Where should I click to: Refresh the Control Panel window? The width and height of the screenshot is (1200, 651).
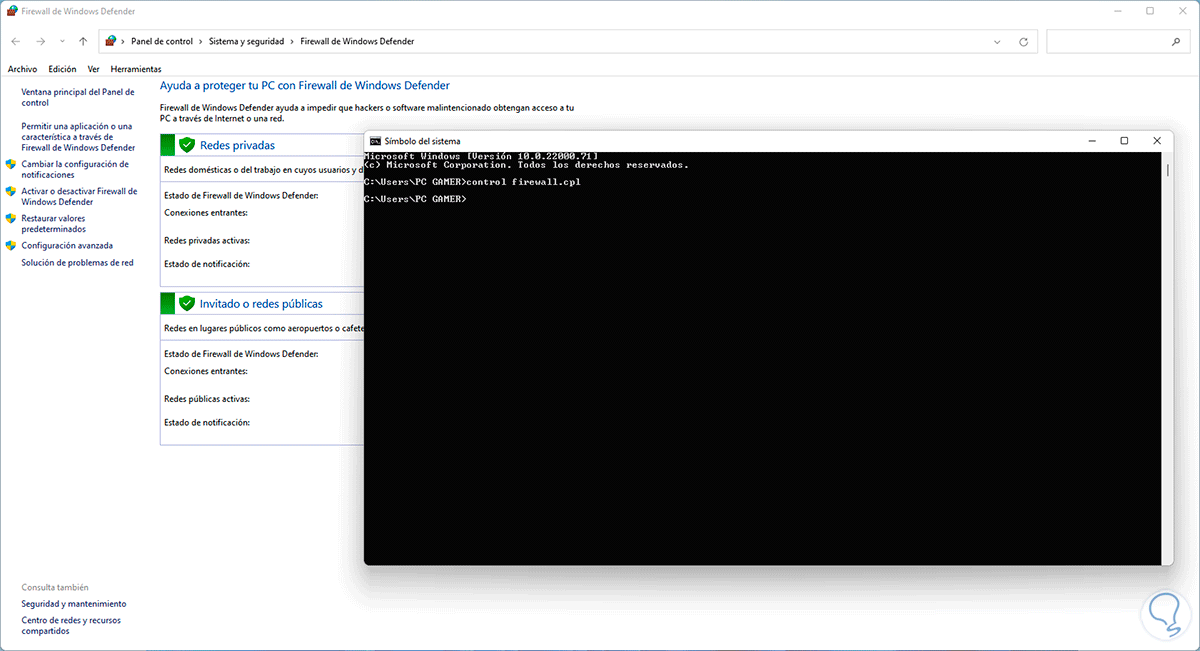click(x=1023, y=42)
